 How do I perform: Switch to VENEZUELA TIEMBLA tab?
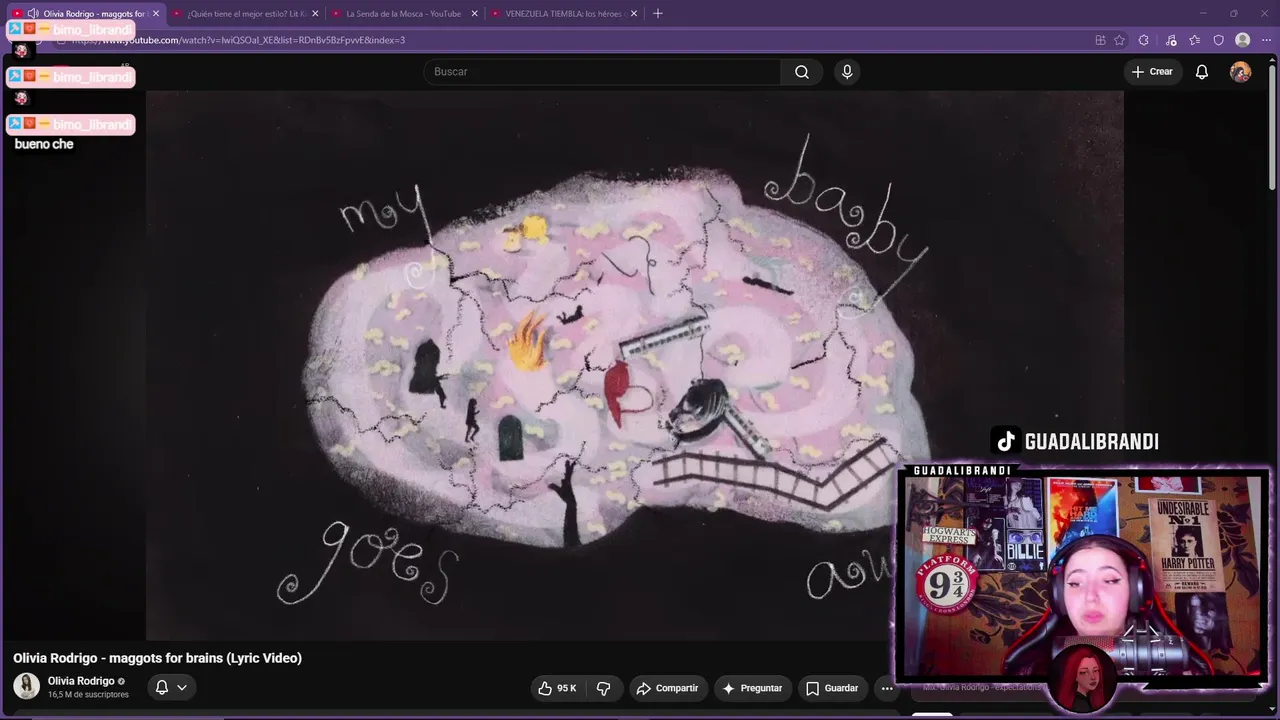tap(563, 14)
